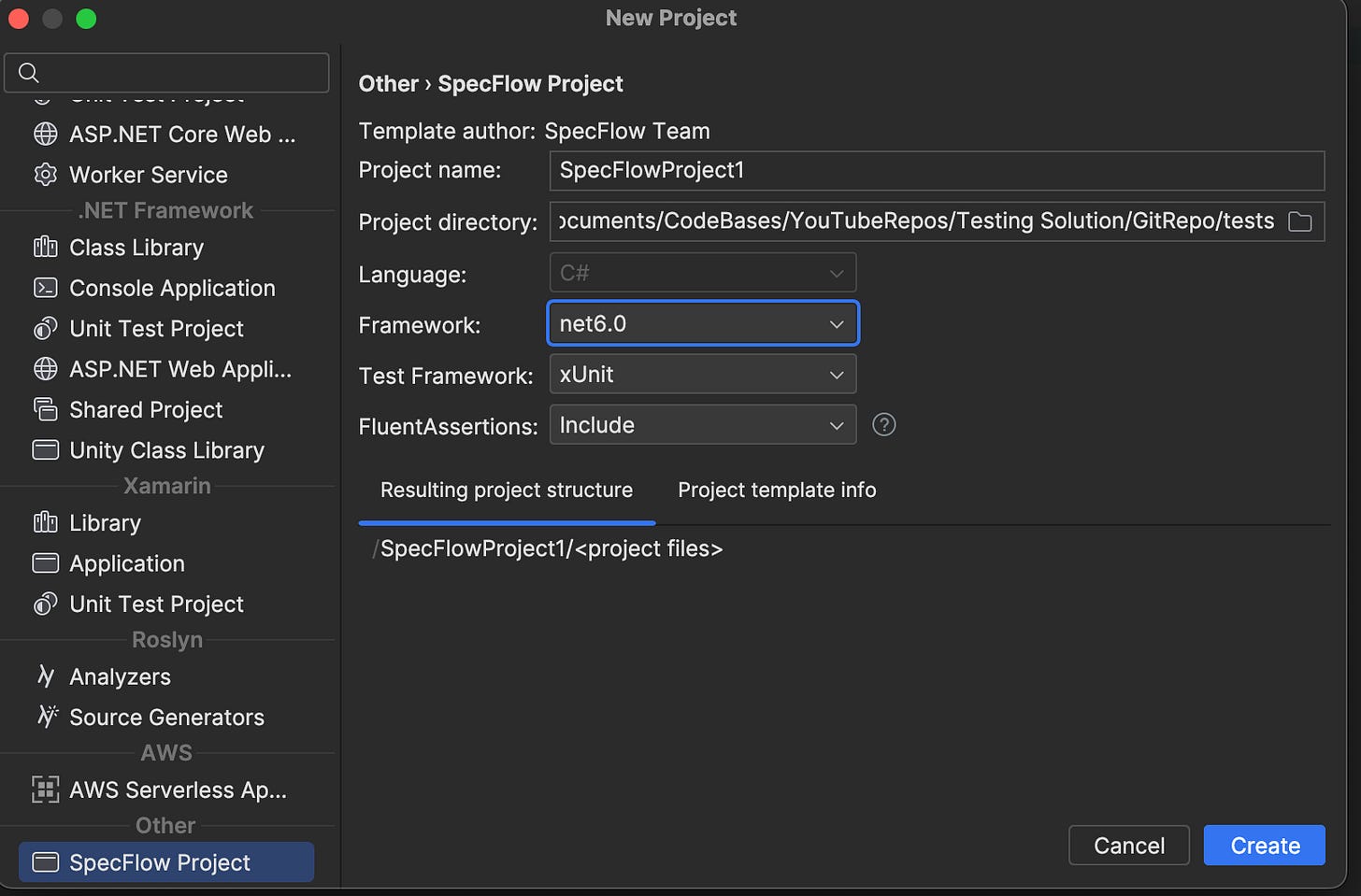Select AWS Serverless Application template

click(166, 789)
